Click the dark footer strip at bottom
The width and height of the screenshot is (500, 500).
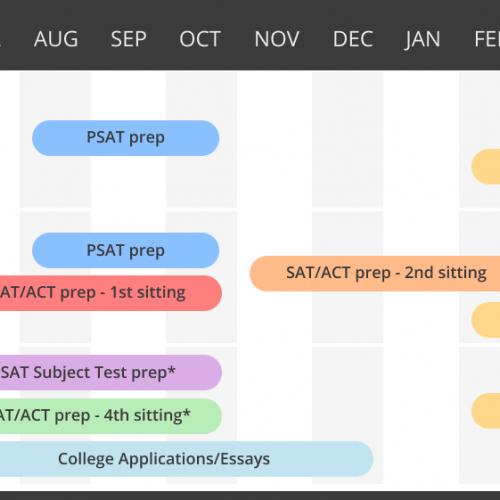pyautogui.click(x=250, y=495)
